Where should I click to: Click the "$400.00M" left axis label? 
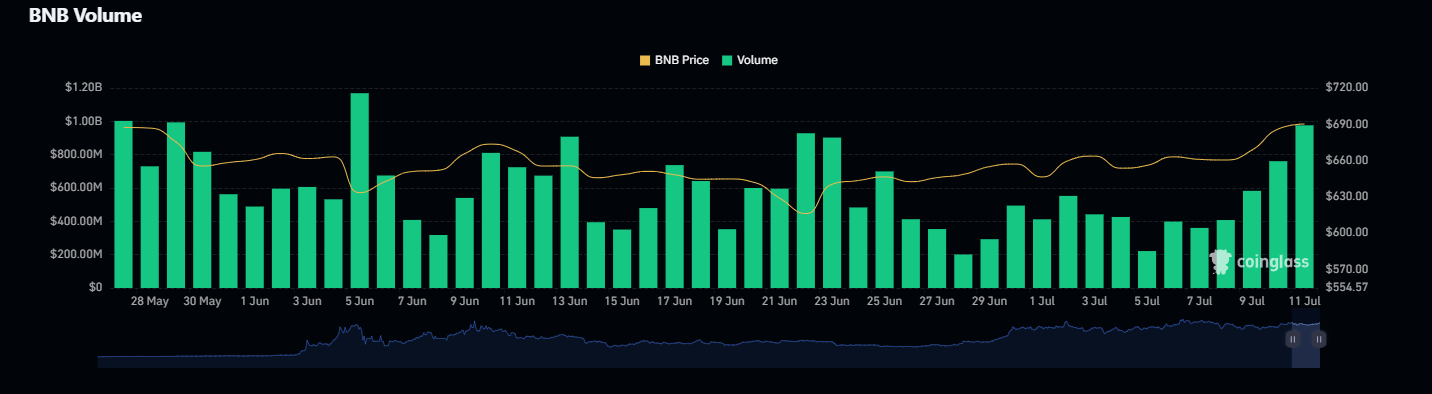(76, 221)
